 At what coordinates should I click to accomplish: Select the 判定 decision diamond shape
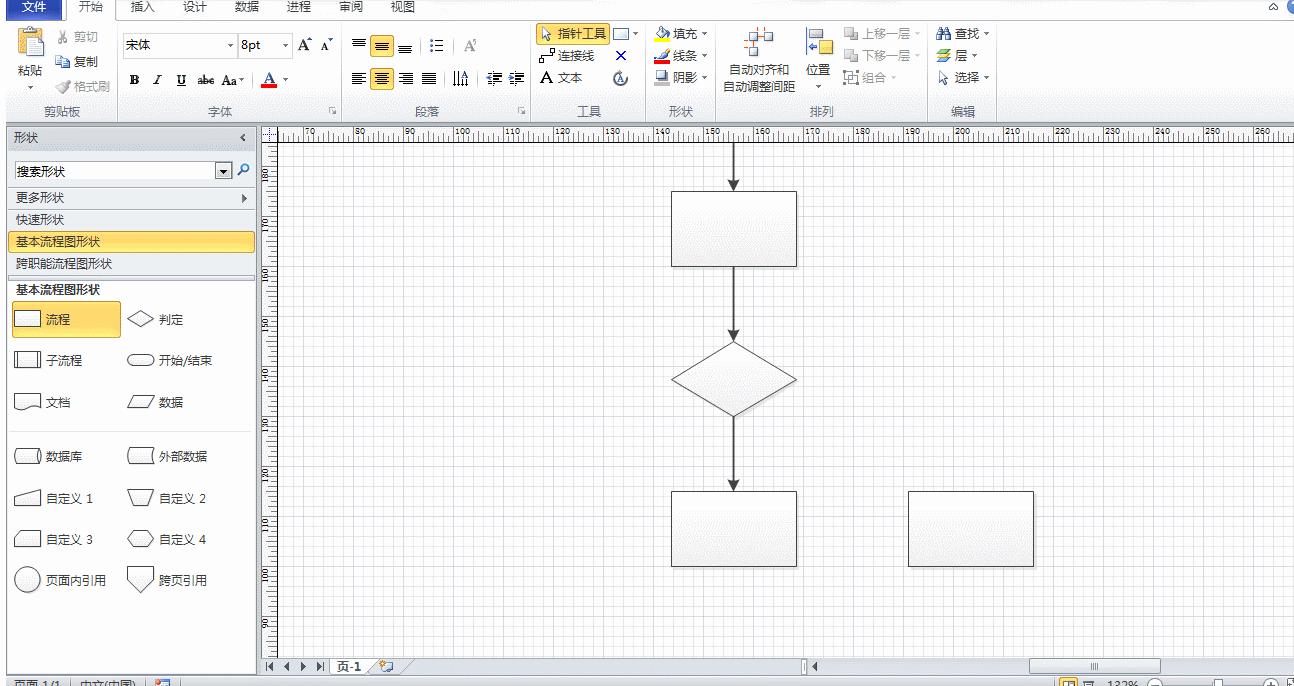157,320
